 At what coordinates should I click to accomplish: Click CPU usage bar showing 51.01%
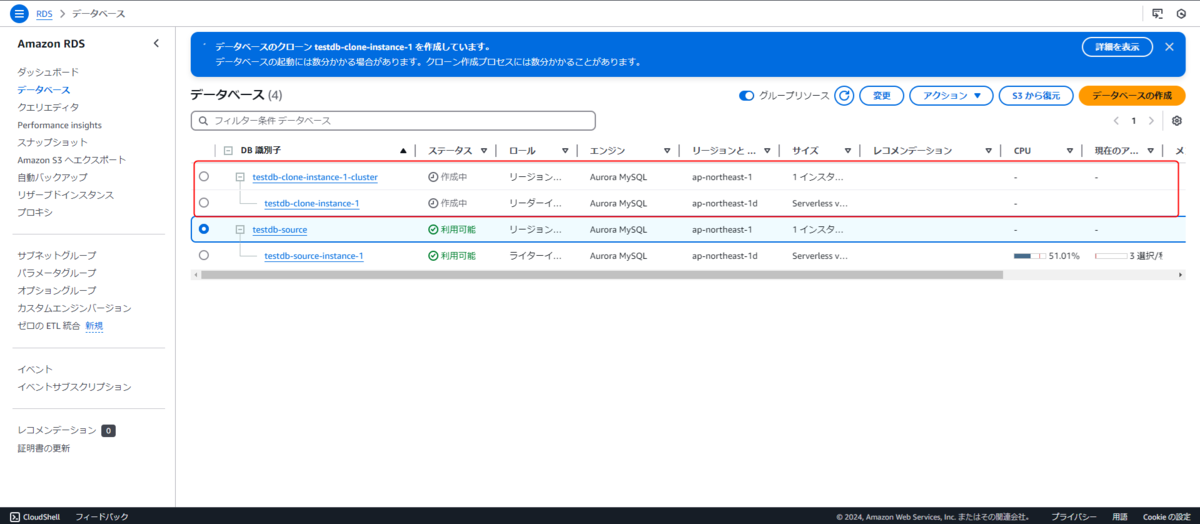(1030, 255)
